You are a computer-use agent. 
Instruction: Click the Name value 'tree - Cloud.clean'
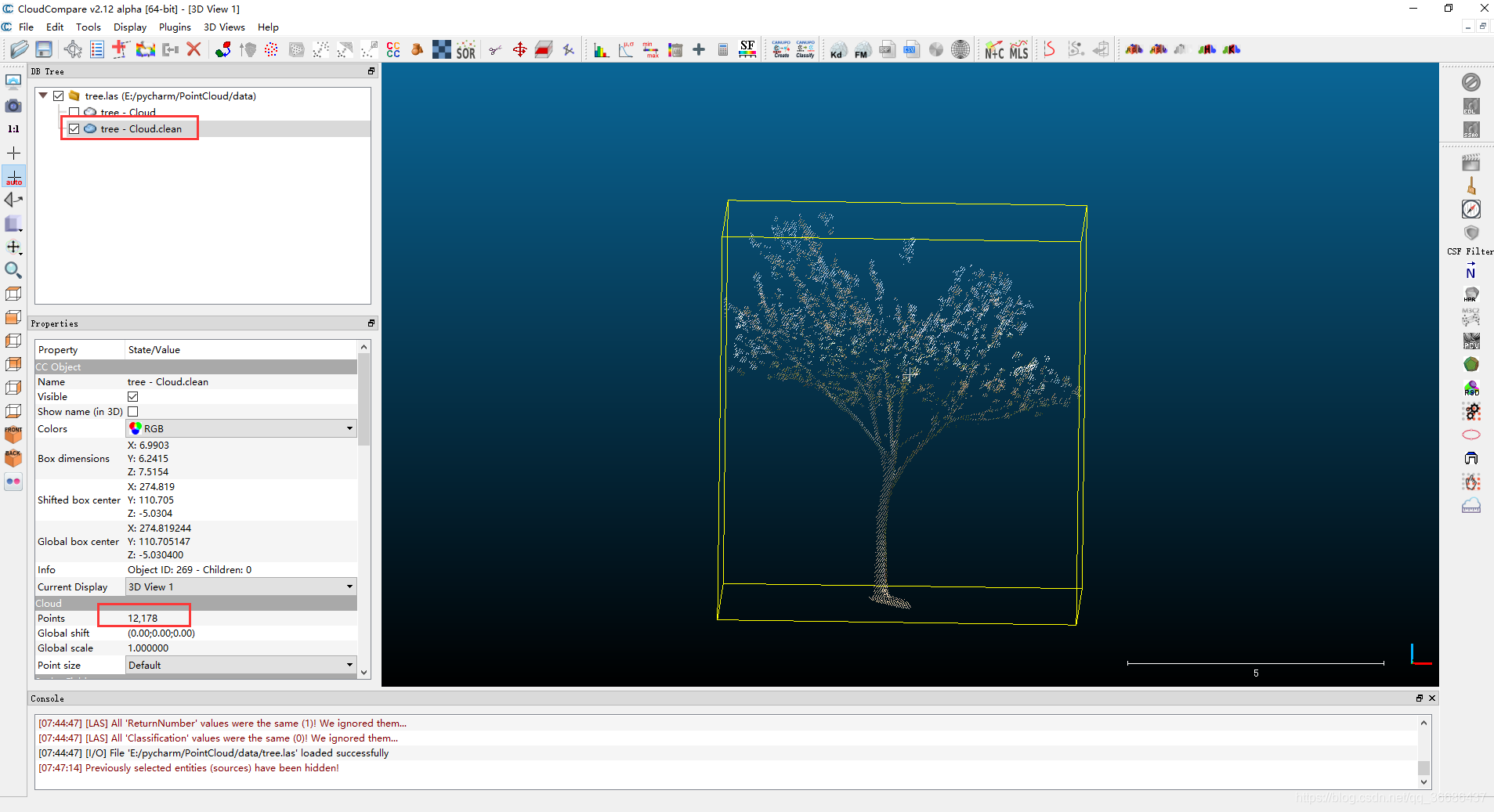pos(168,382)
